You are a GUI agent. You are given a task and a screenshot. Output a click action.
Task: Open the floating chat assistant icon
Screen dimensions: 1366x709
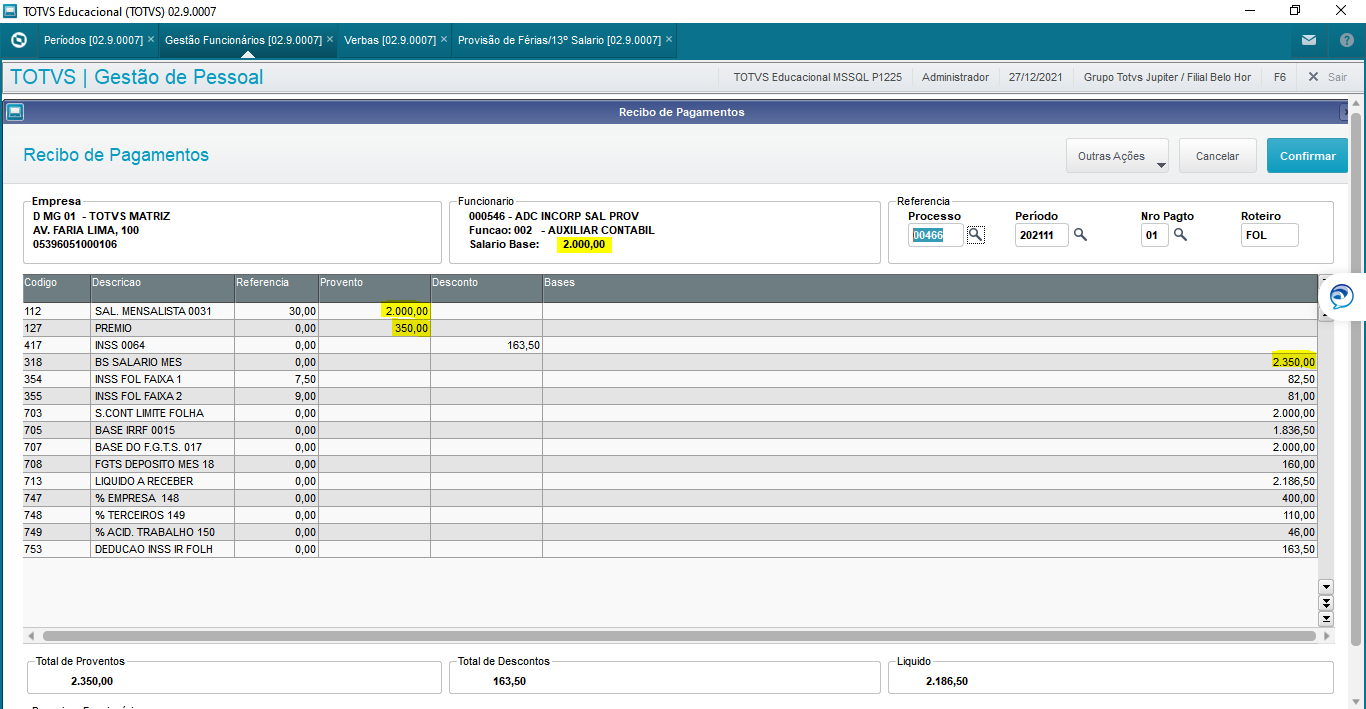(1341, 297)
